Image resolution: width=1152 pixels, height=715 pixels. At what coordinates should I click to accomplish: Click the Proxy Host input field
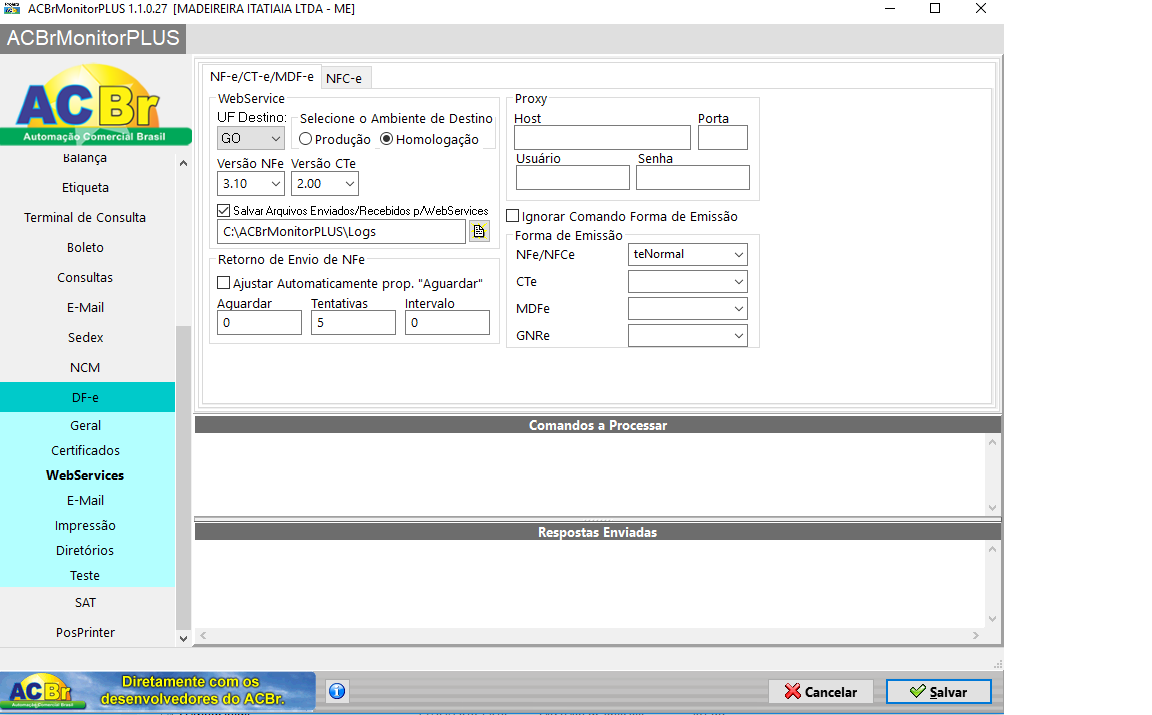602,137
